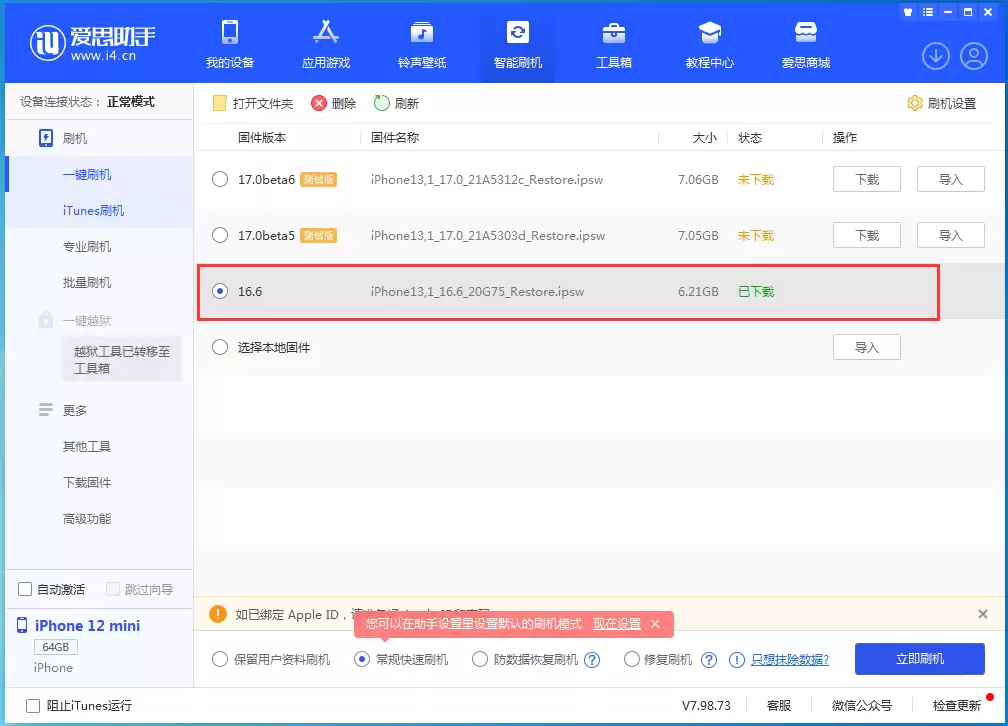Open the 工具箱 toolbox section

(613, 44)
